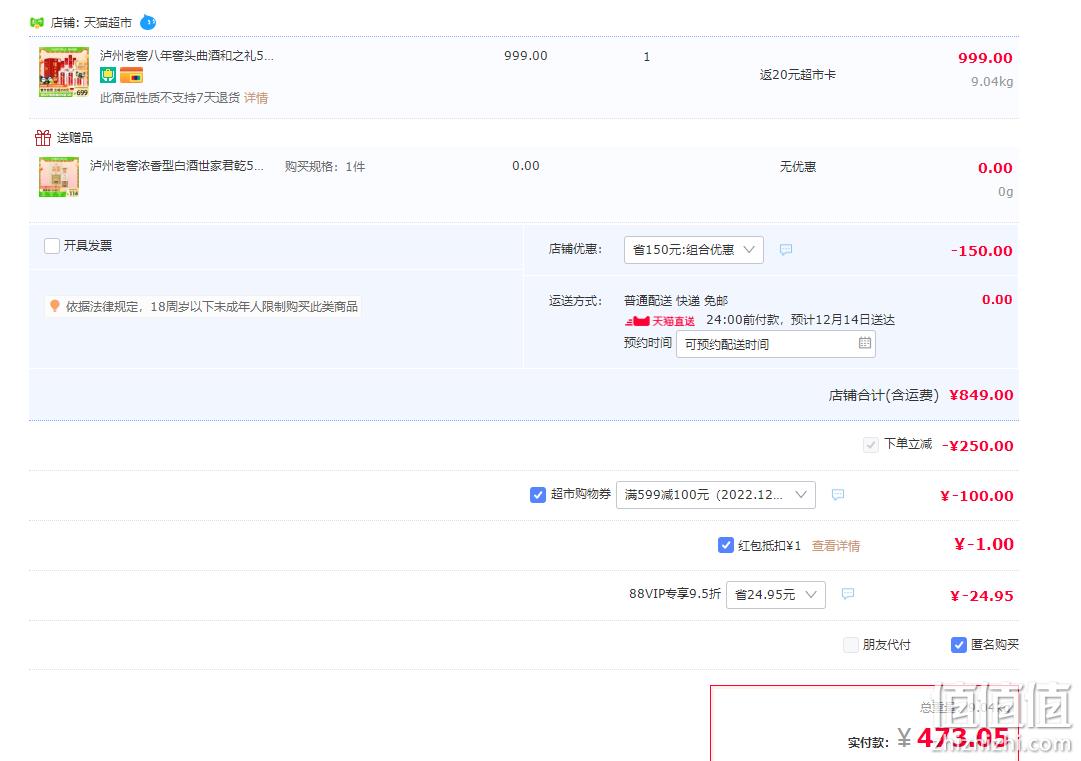This screenshot has width=1081, height=761.
Task: Click the 返20元超市卡 promotion text
Action: point(798,74)
